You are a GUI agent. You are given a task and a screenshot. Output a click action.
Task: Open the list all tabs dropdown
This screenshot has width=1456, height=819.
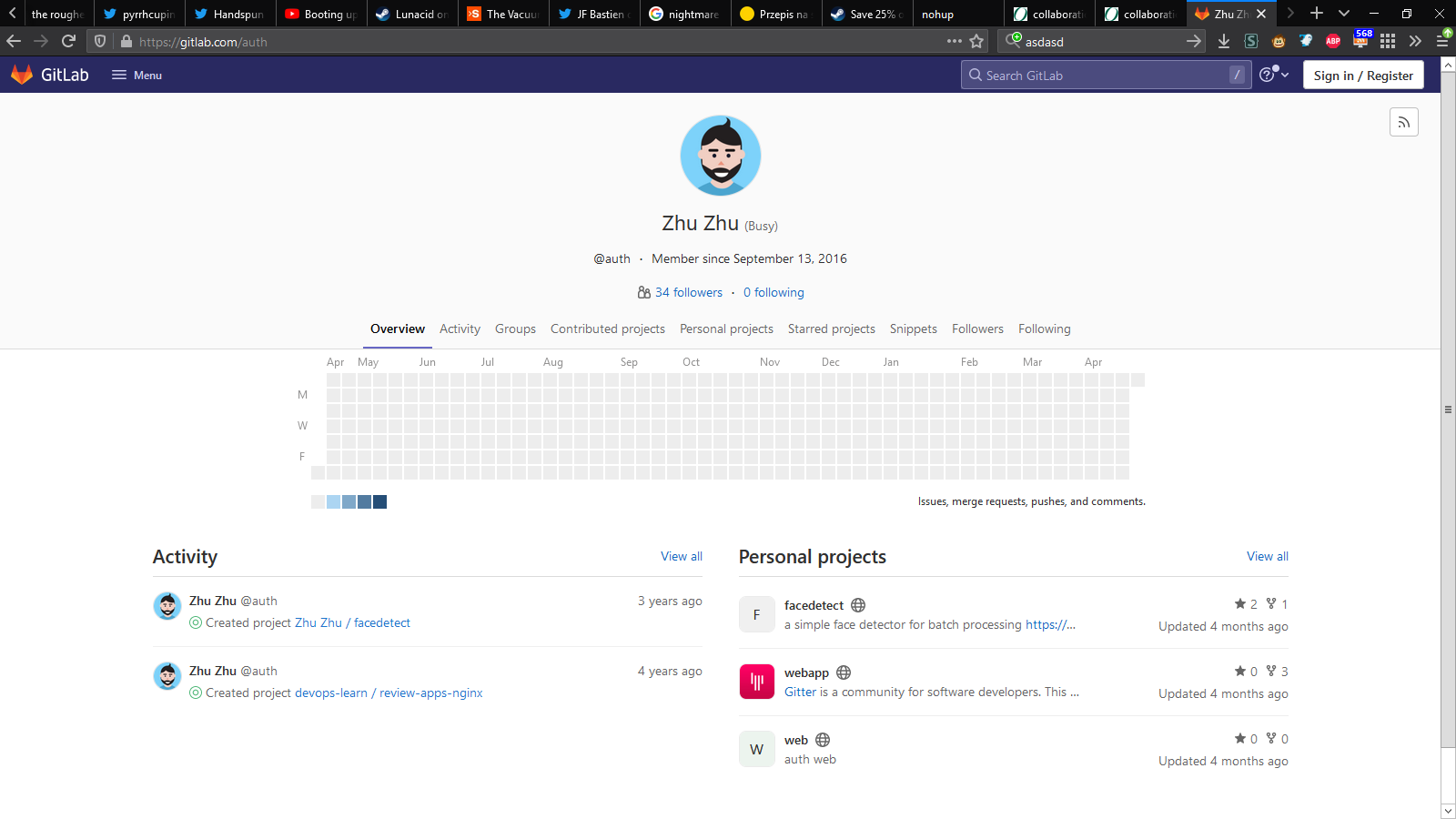(1343, 14)
